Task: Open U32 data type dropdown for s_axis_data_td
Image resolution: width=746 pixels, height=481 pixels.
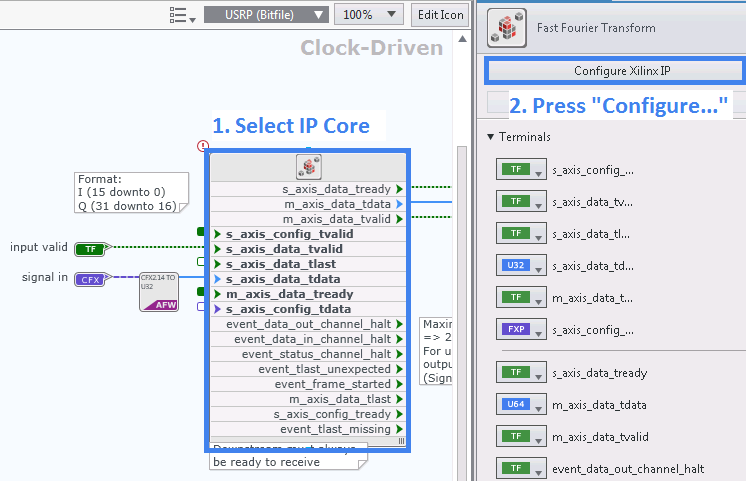Action: [x=520, y=265]
